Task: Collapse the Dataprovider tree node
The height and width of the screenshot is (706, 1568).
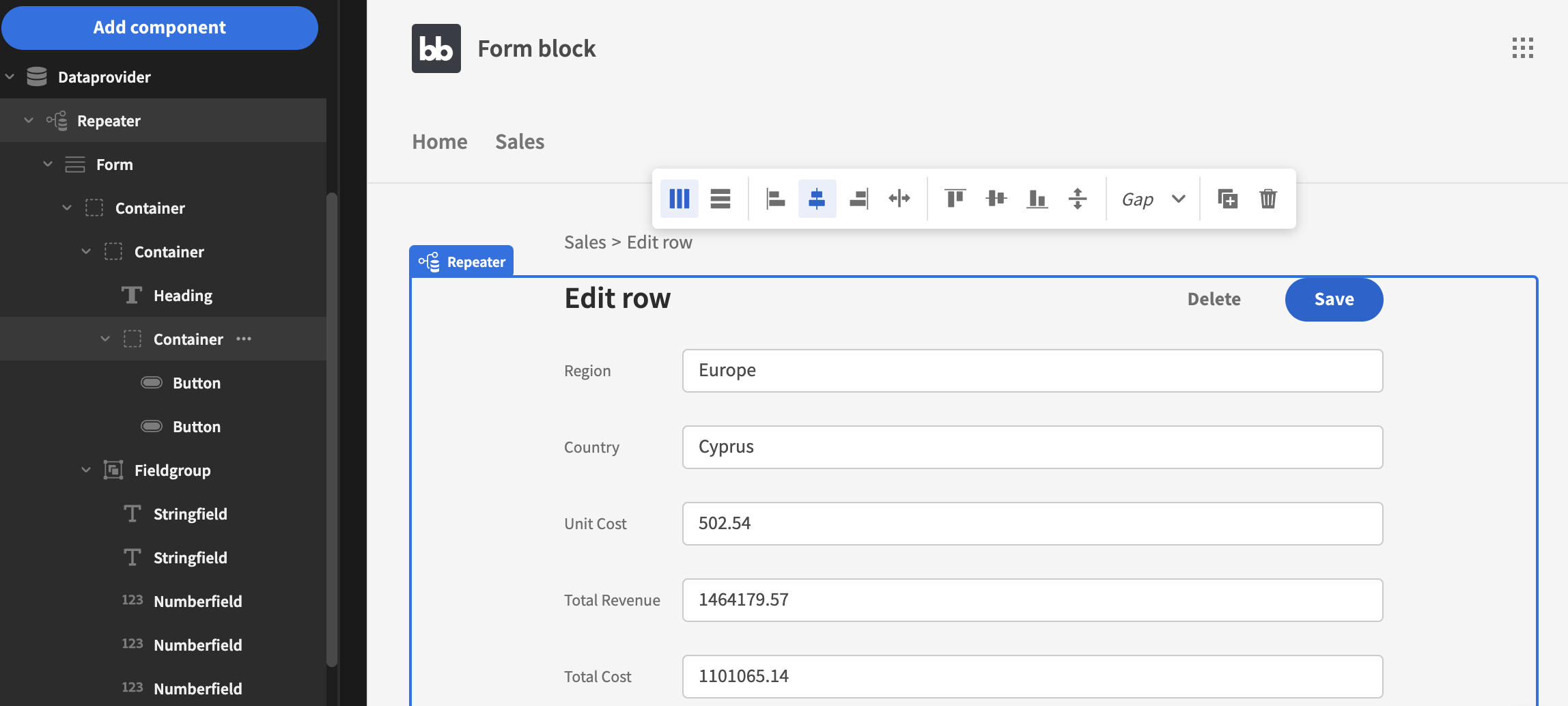Action: 10,76
